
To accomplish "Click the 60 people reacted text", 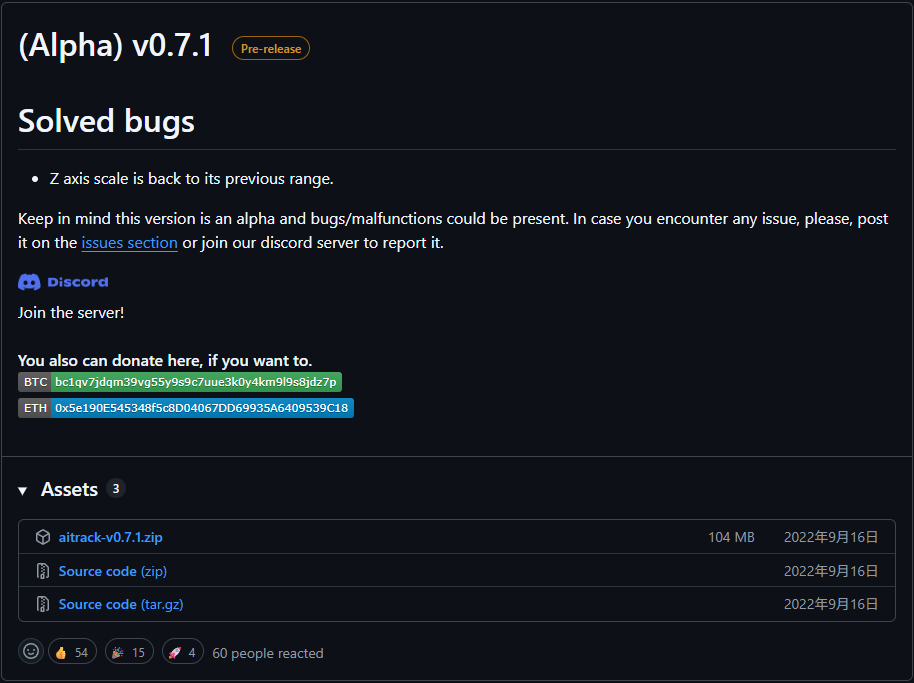I will pyautogui.click(x=268, y=652).
